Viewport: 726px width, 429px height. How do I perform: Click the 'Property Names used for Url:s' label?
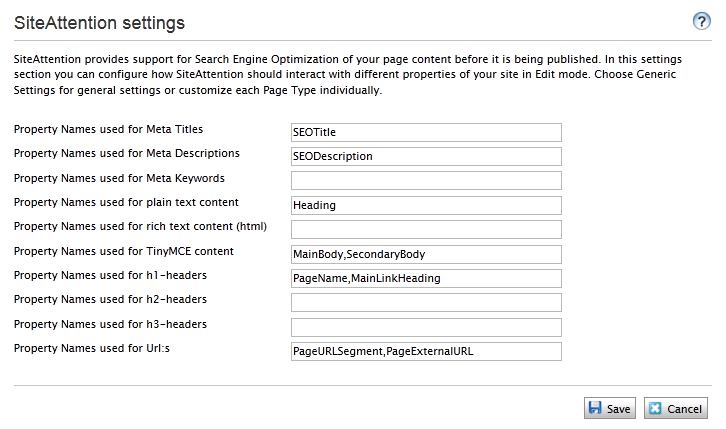(x=92, y=348)
